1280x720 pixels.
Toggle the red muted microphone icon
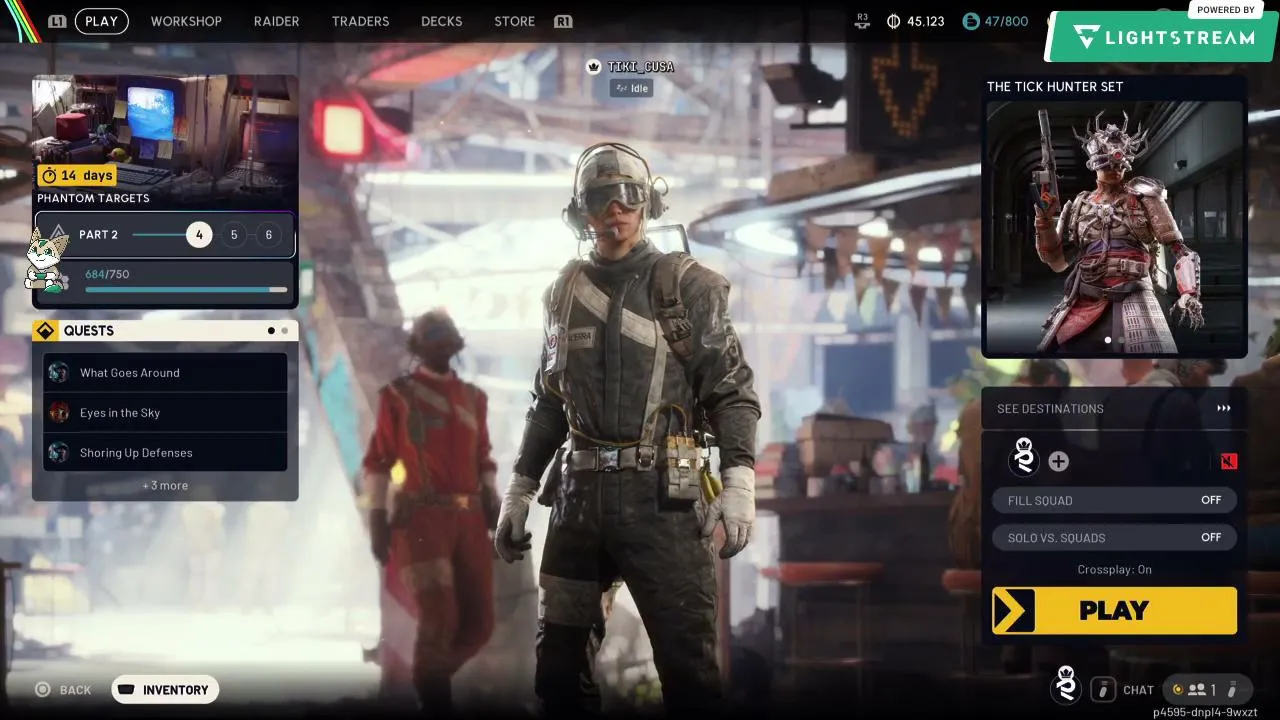point(1229,461)
